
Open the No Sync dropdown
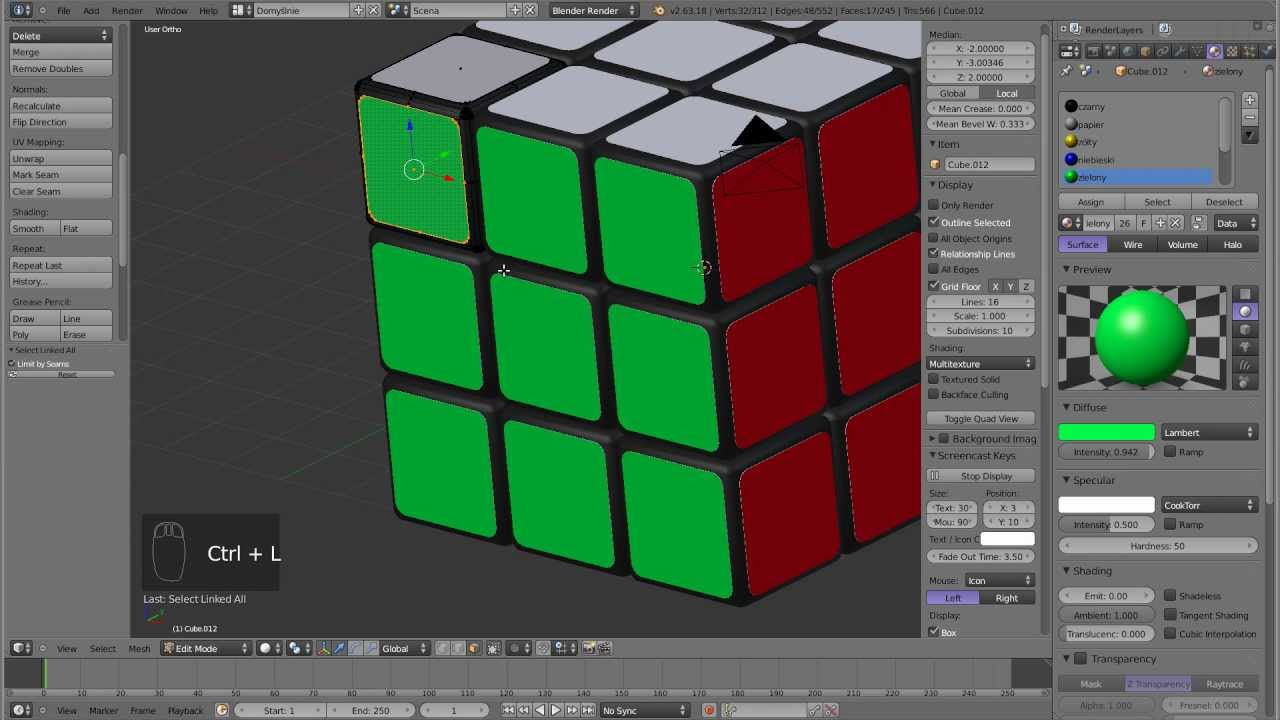[x=645, y=710]
